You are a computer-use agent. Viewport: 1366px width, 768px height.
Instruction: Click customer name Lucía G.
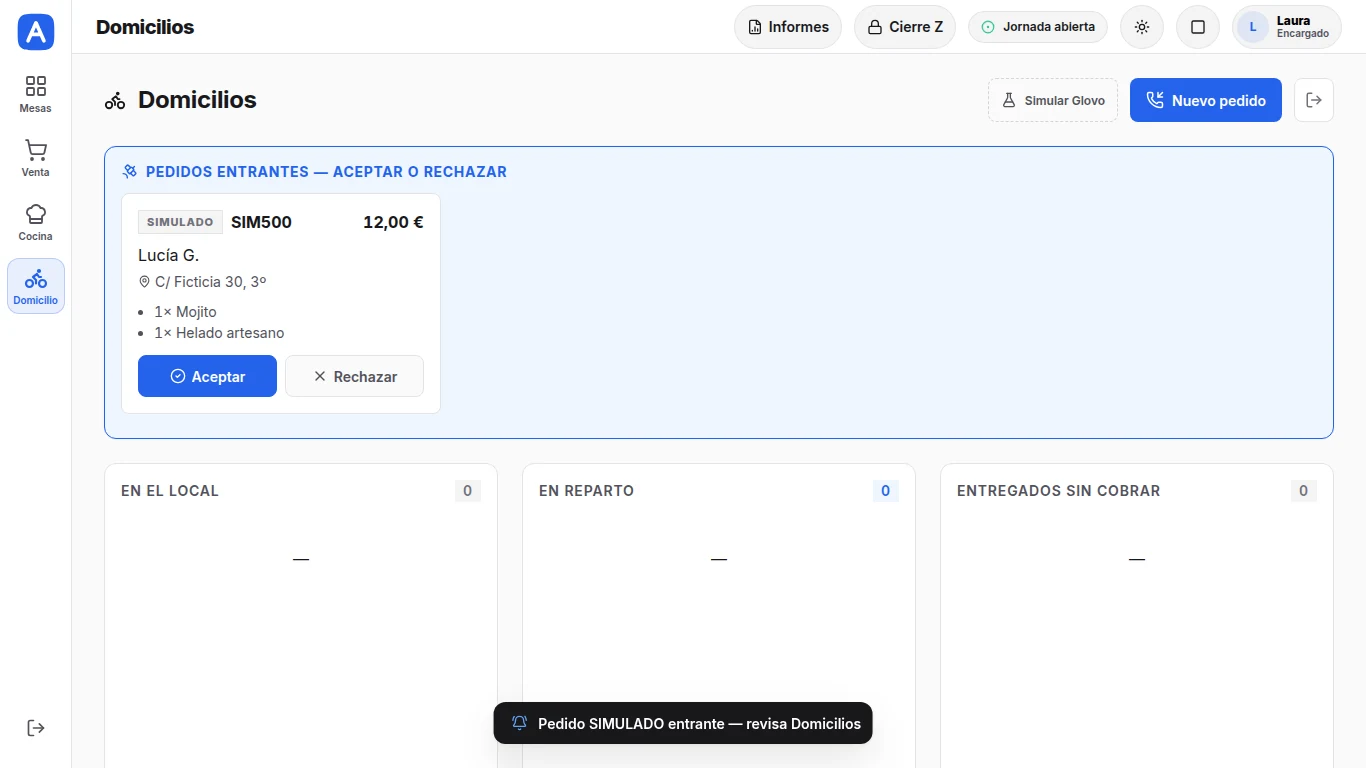(168, 255)
